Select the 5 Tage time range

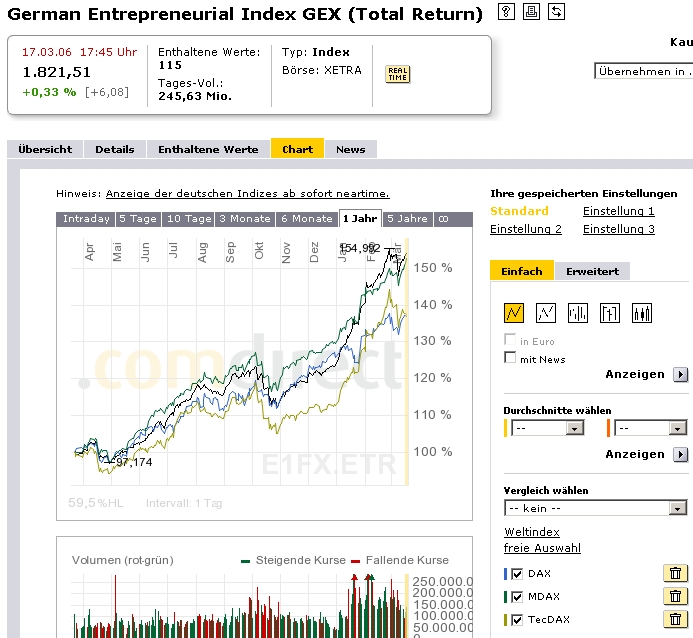pos(138,219)
